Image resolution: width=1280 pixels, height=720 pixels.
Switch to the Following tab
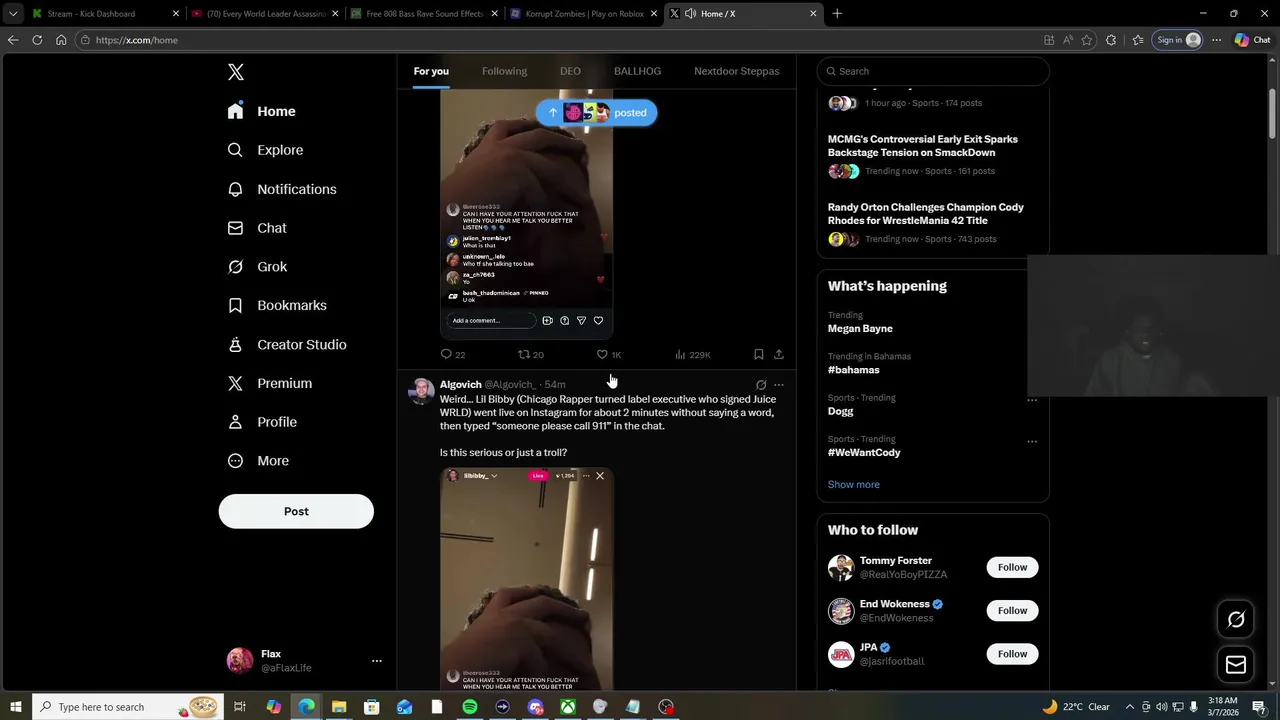coord(504,71)
